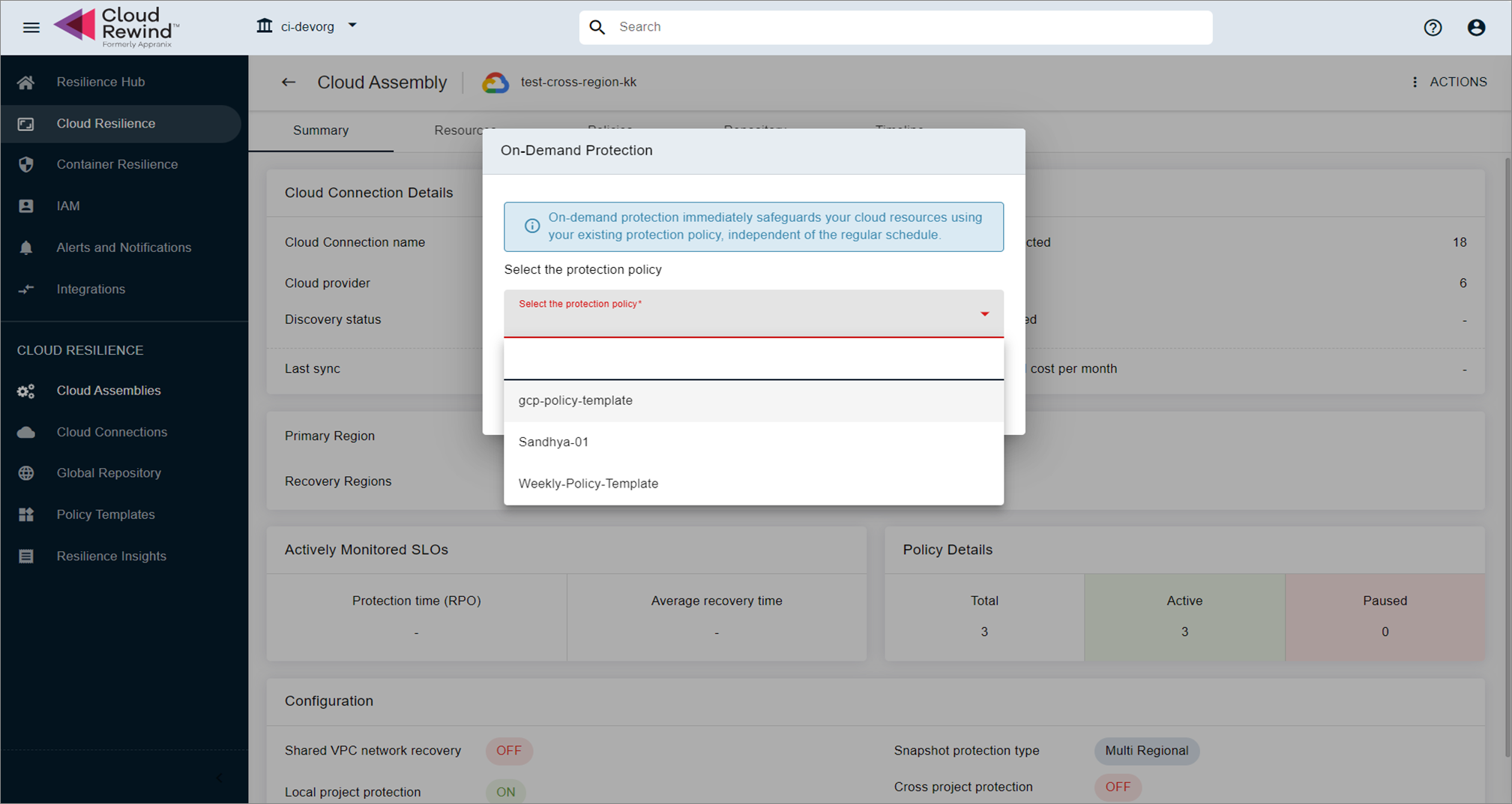
Task: Click the Cloud Rewind logo
Action: [x=116, y=28]
